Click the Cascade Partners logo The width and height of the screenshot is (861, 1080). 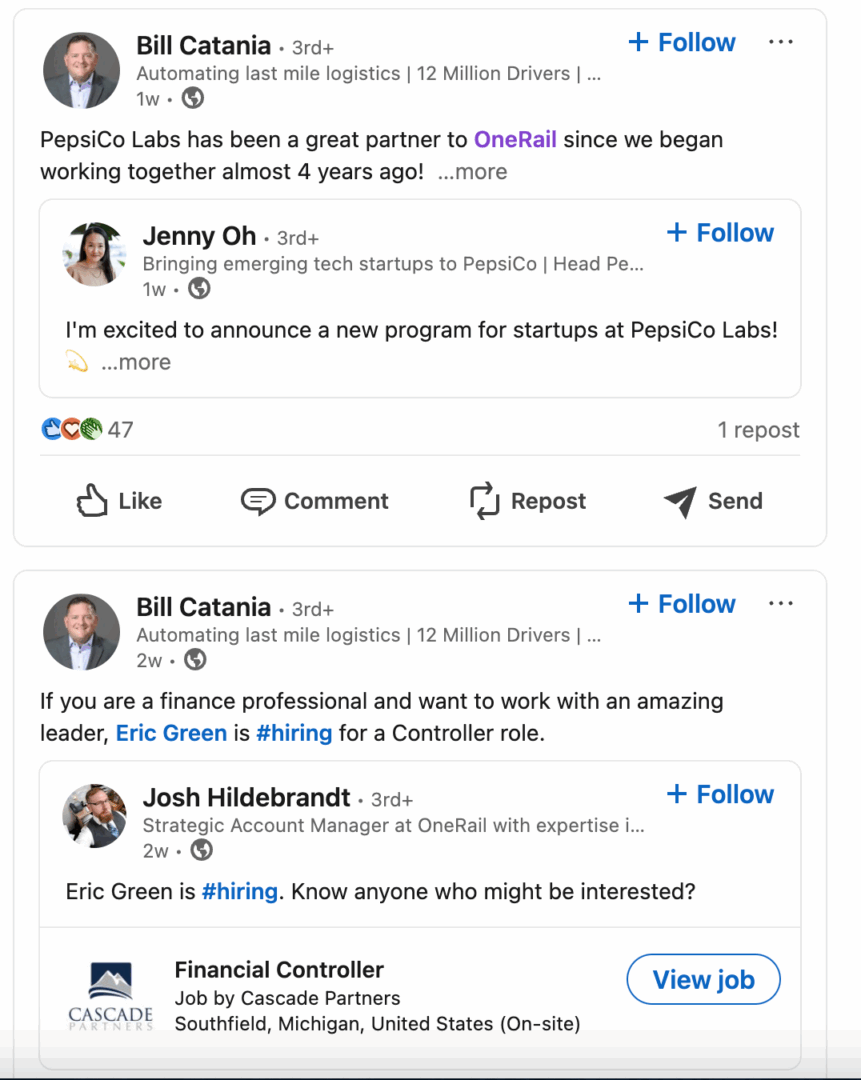(111, 995)
